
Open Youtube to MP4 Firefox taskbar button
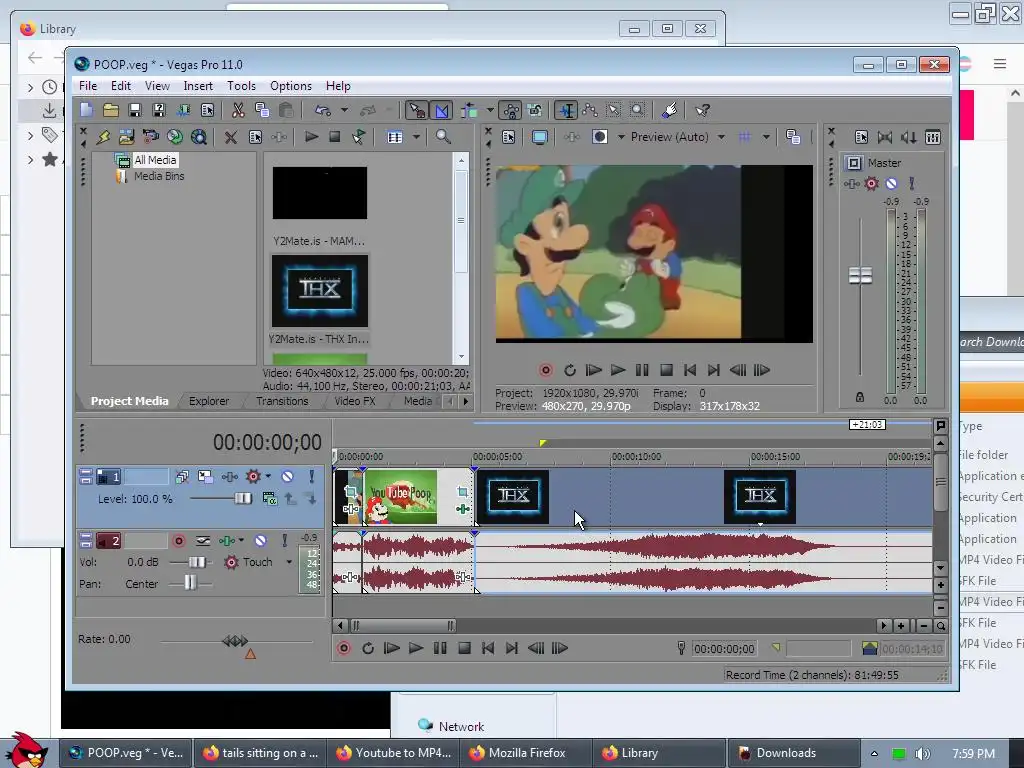coord(394,753)
